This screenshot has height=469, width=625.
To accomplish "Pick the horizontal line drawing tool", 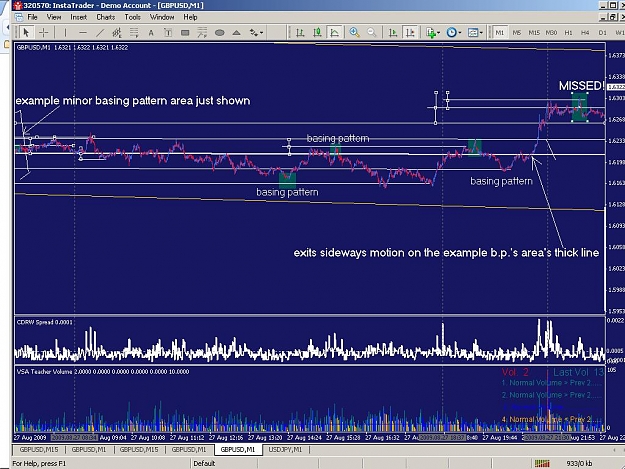I will 83,32.
